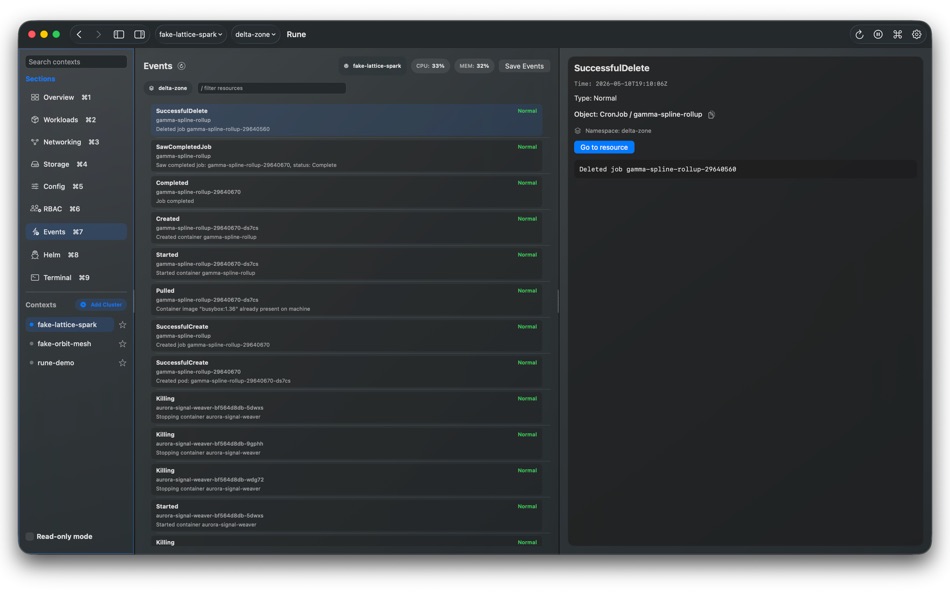Select Started event for aurora-signal-weaver-bf564d8db-5dwxs
This screenshot has width=950, height=594.
(347, 516)
